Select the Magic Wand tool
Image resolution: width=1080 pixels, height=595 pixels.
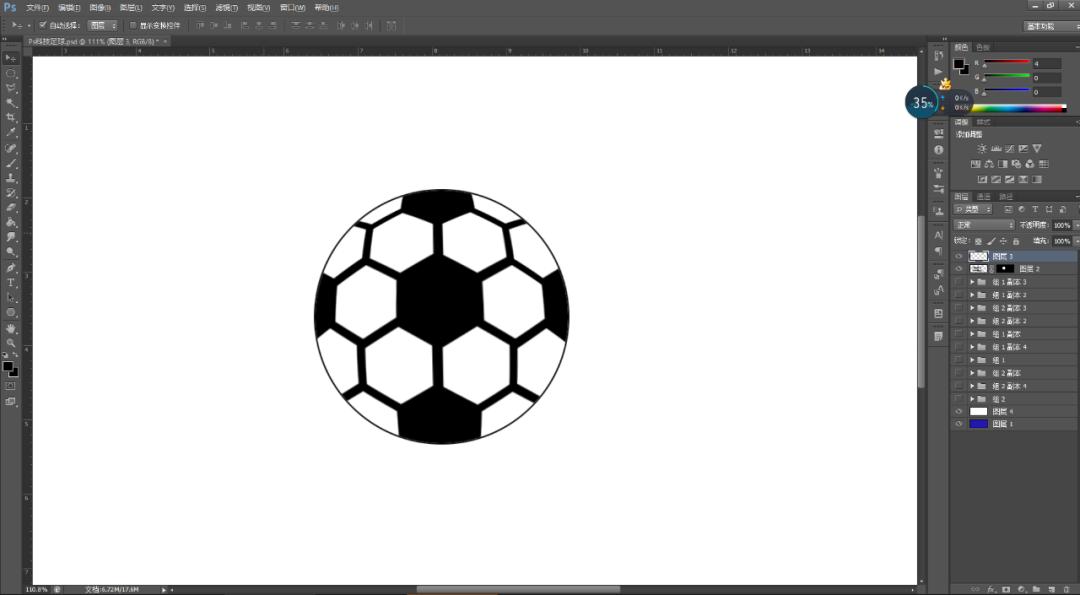click(x=10, y=103)
